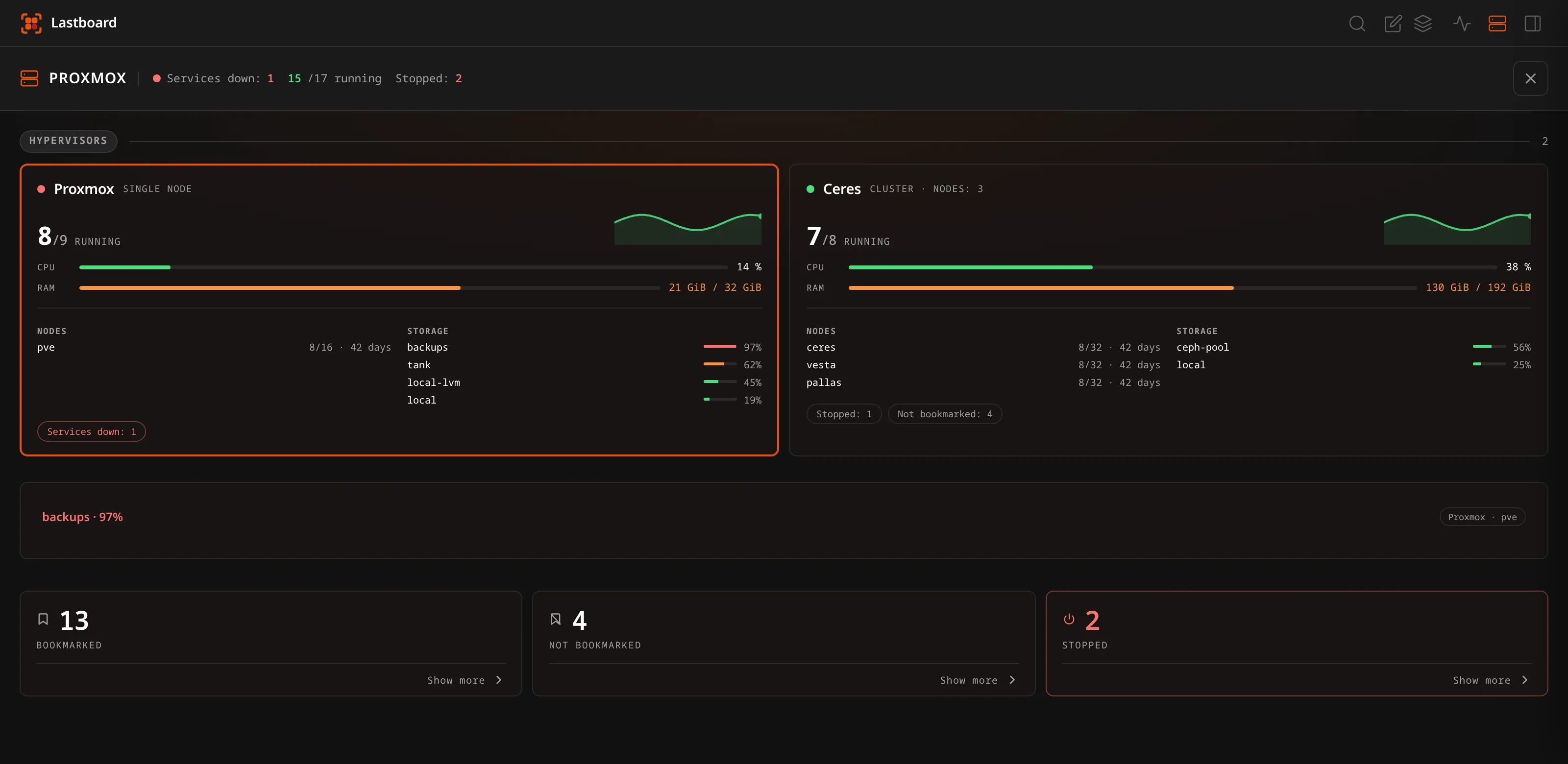Image resolution: width=1568 pixels, height=764 pixels.
Task: Expand Show more under Stopped
Action: point(1490,680)
